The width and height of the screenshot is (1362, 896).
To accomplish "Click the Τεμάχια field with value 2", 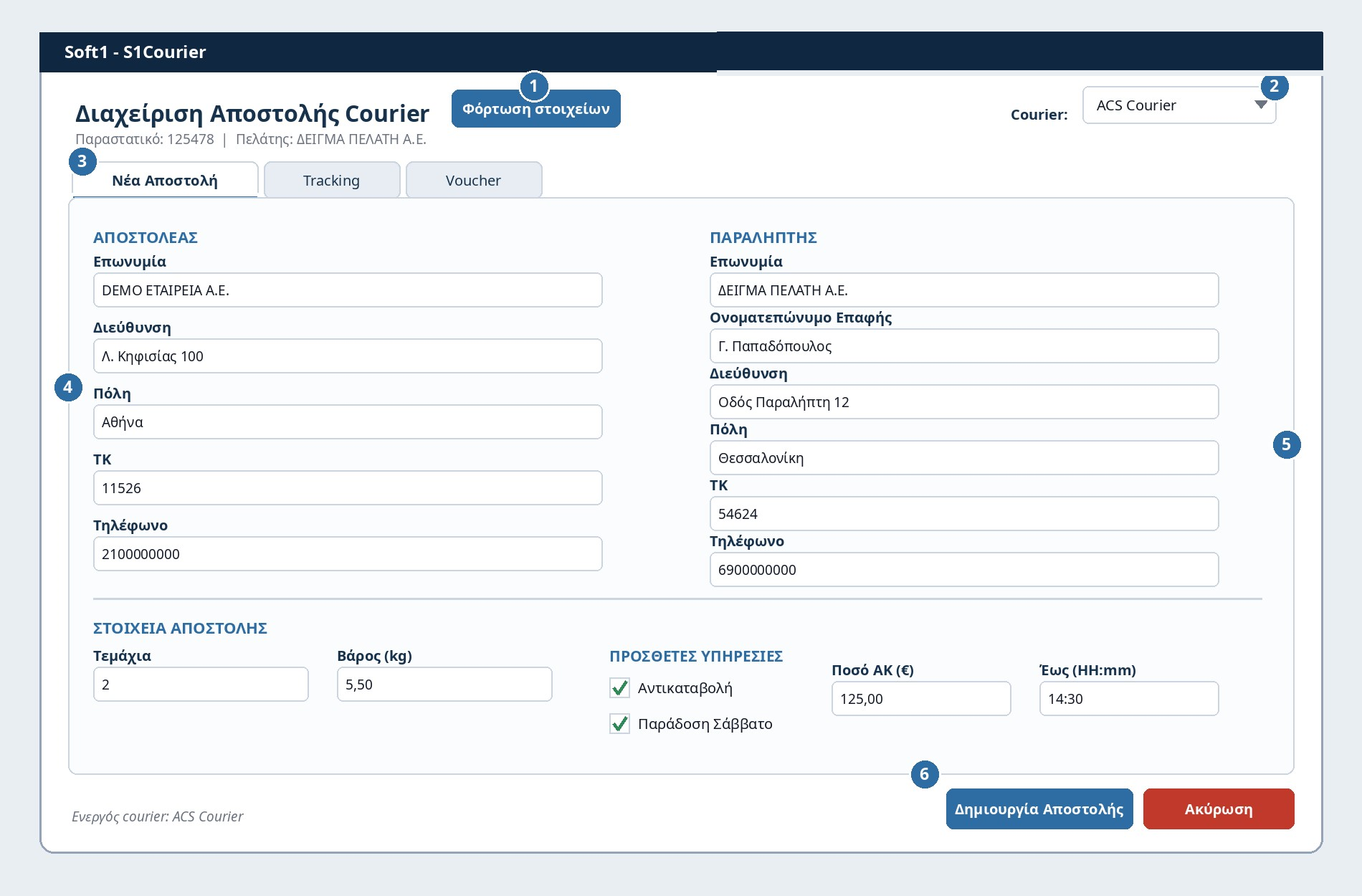I will click(x=201, y=685).
